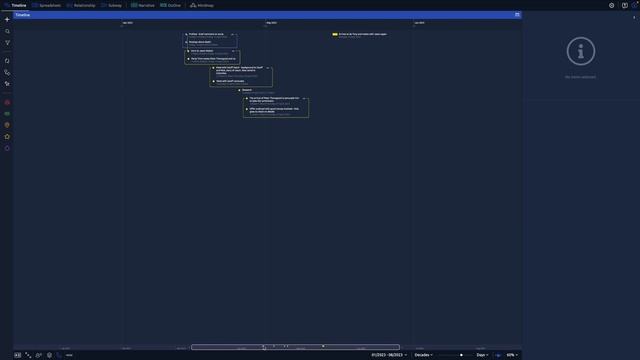Image resolution: width=640 pixels, height=360 pixels.
Task: Click the location pin icon in status bar
Action: click(x=49, y=355)
